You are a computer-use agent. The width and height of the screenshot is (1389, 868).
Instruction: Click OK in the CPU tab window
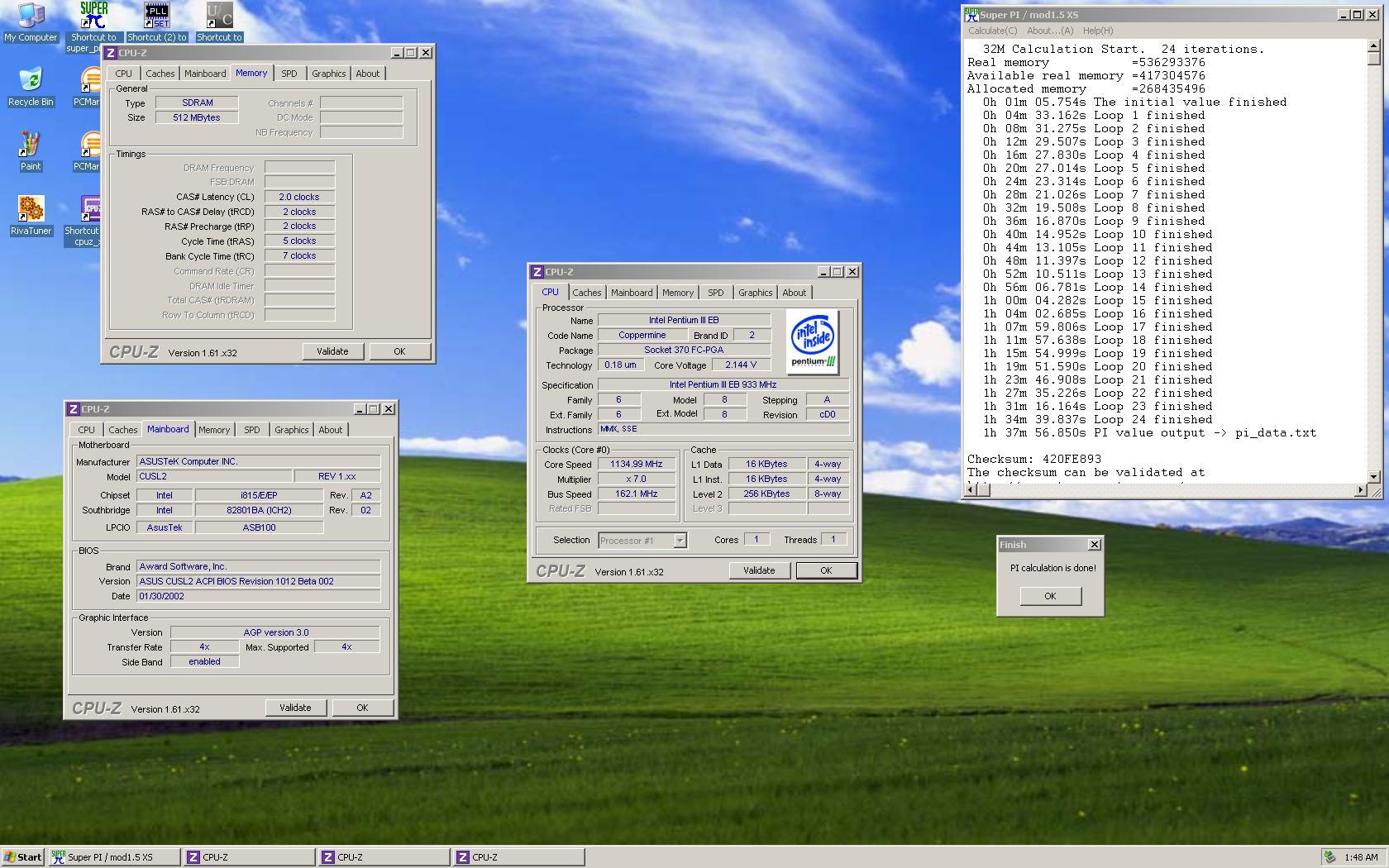click(826, 570)
